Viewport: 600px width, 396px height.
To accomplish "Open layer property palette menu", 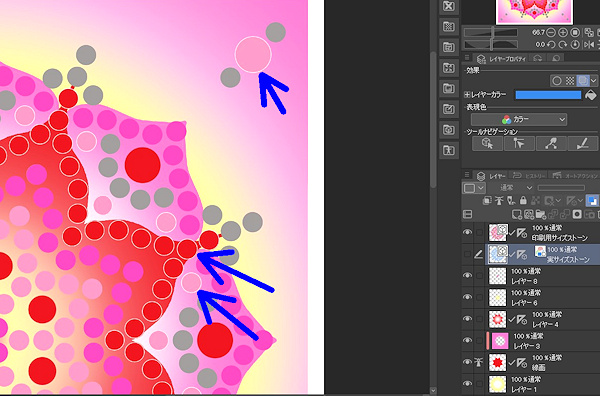I will point(467,58).
